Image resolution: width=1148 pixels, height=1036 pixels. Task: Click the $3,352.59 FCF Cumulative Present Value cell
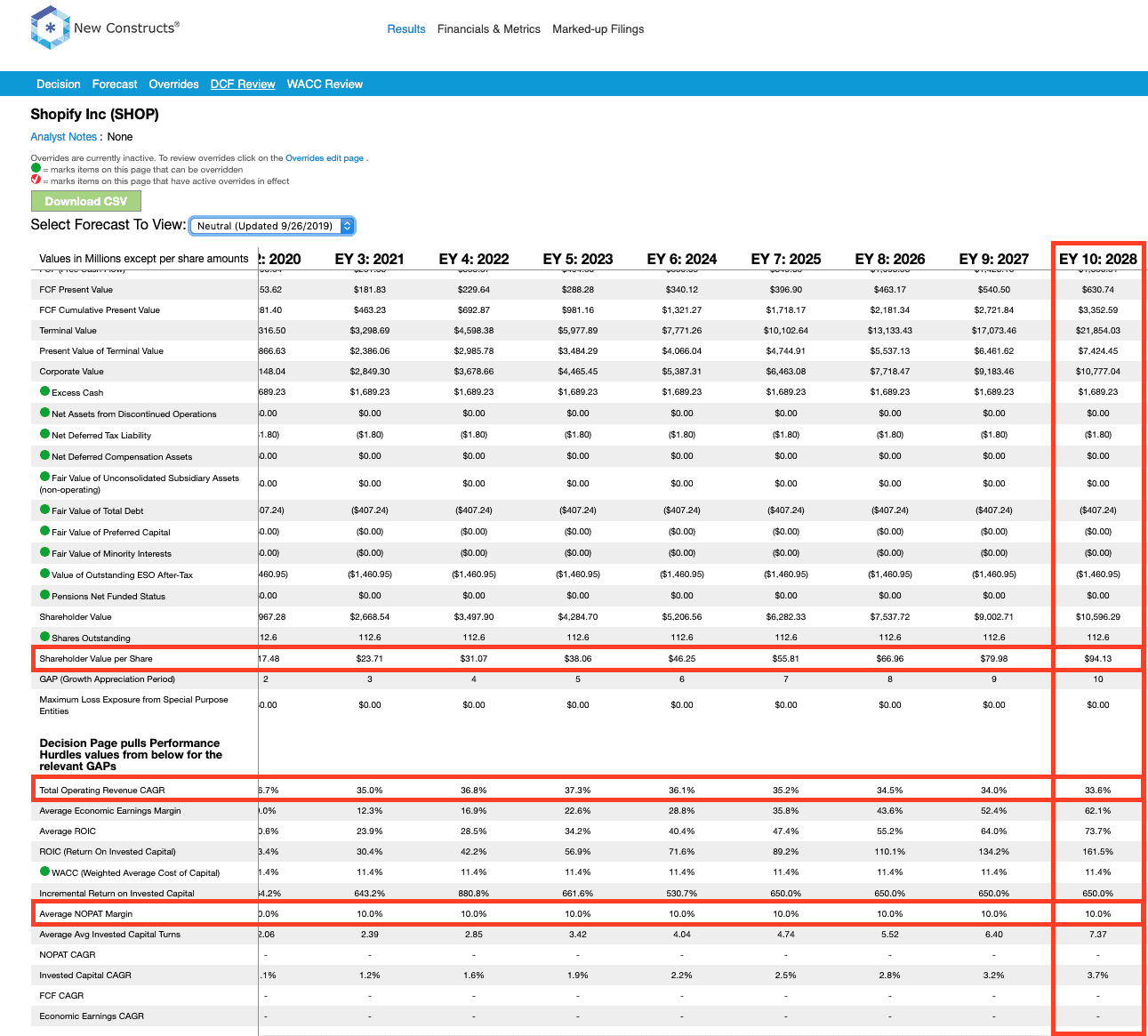(1098, 310)
